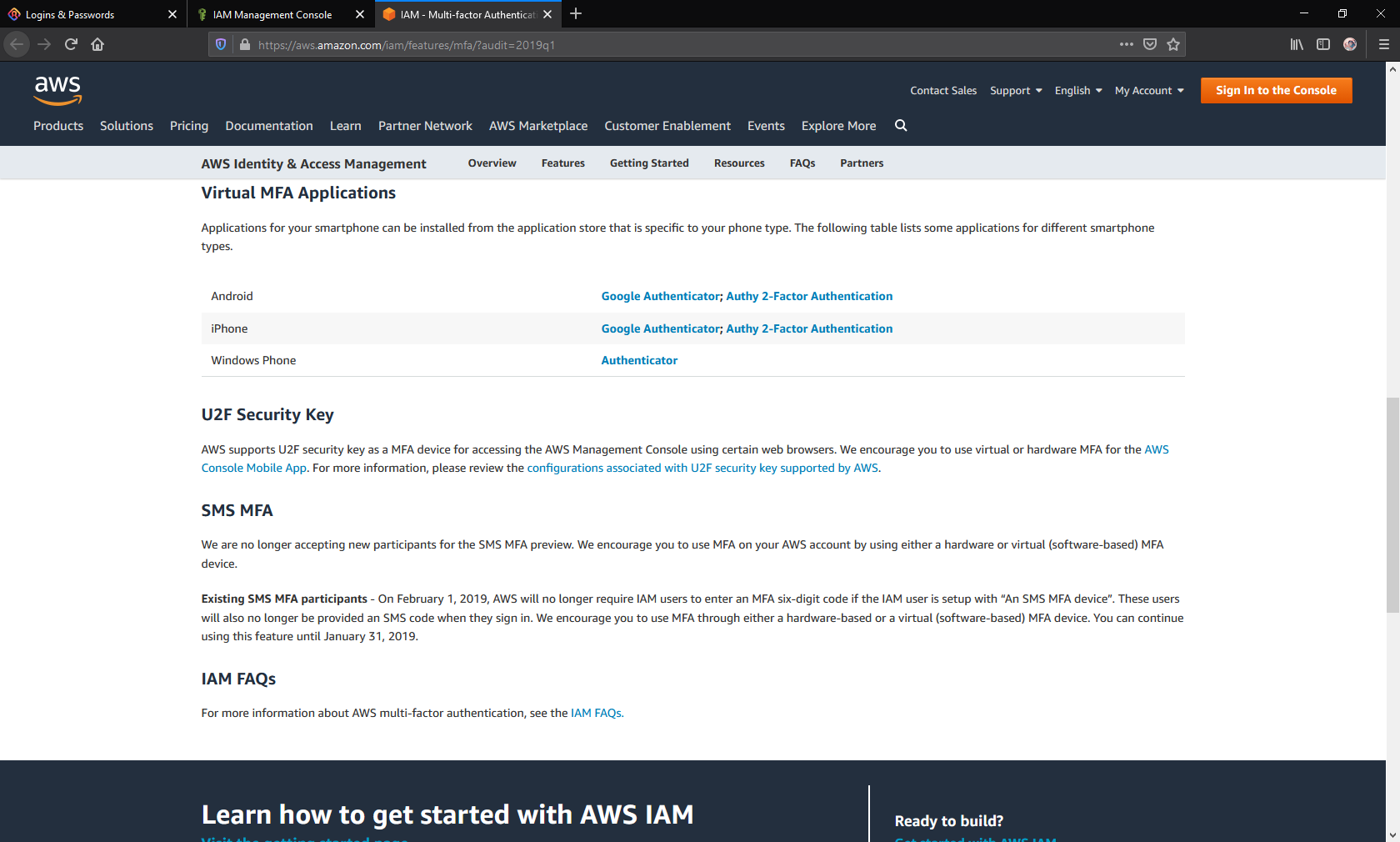Go to Partners section tab

[x=862, y=163]
